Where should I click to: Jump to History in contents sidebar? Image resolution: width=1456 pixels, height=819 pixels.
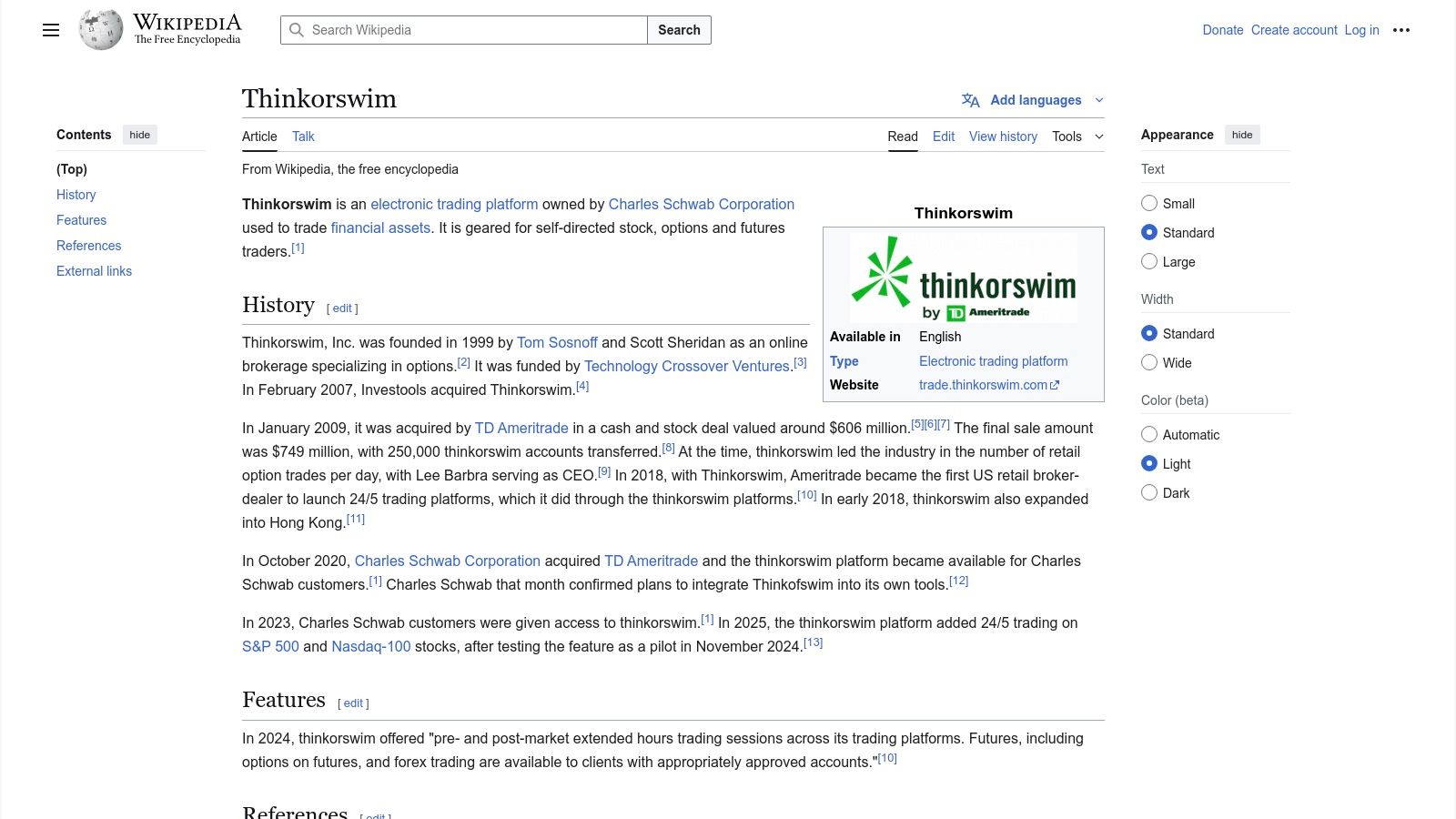point(76,195)
